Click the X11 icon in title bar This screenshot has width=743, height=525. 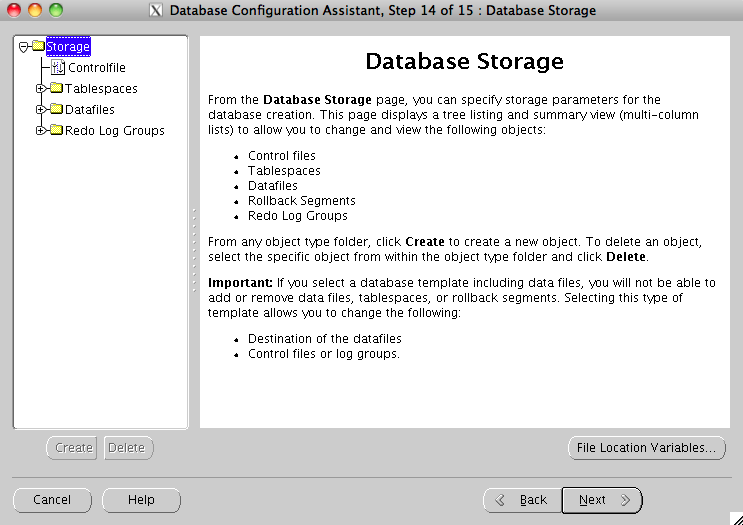click(x=155, y=11)
